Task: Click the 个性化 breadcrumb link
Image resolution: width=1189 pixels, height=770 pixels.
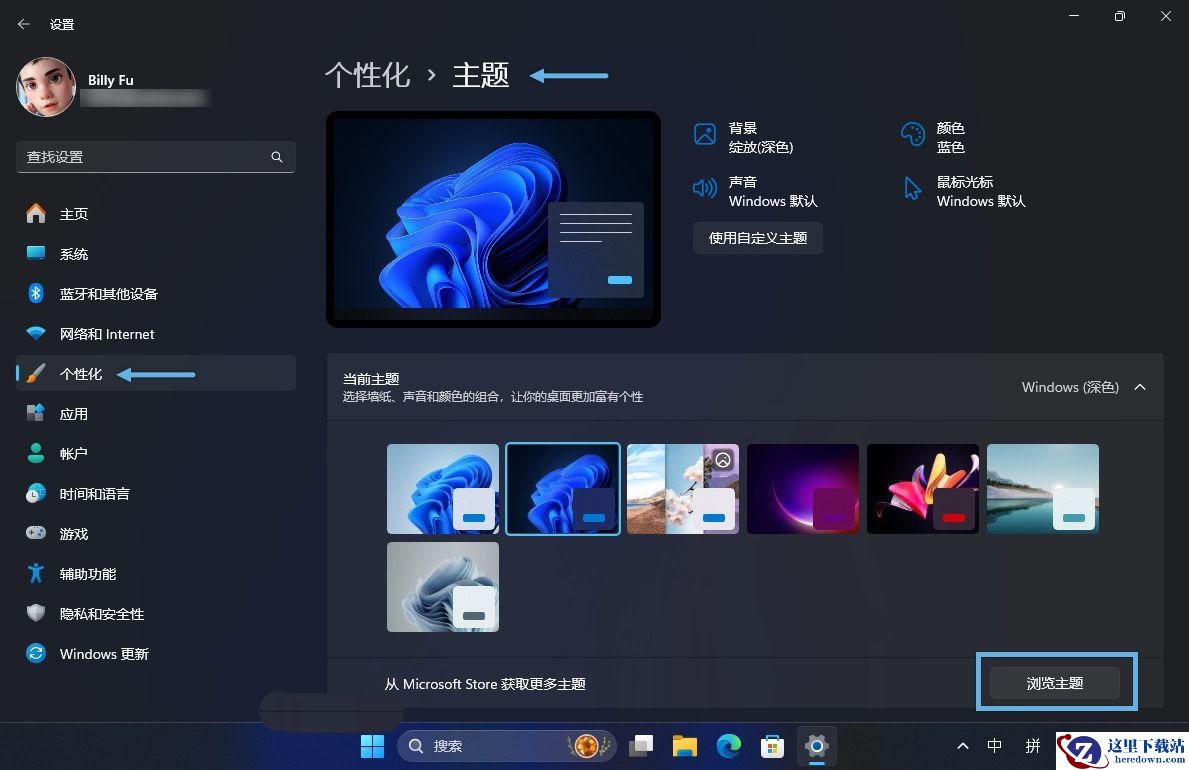Action: 368,75
